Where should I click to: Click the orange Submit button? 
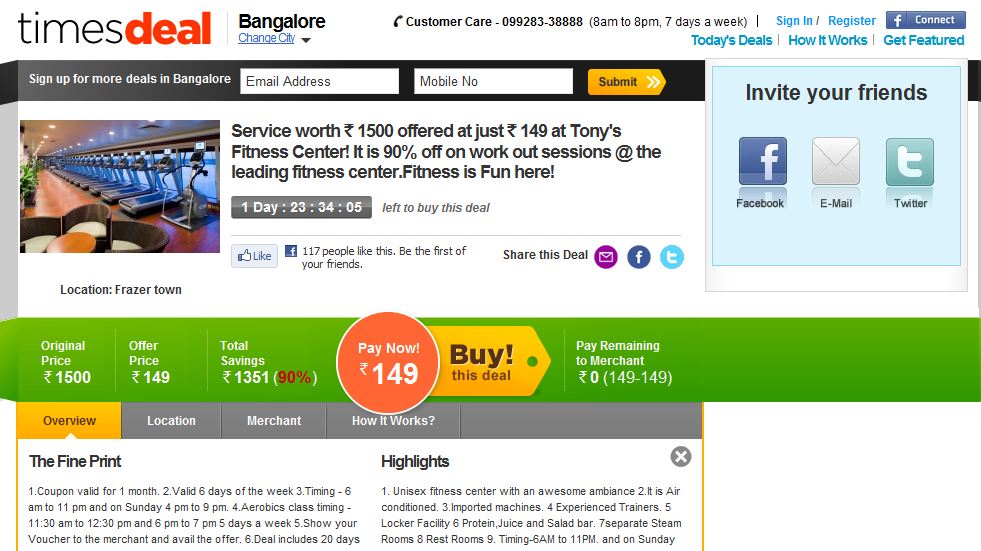(x=626, y=82)
